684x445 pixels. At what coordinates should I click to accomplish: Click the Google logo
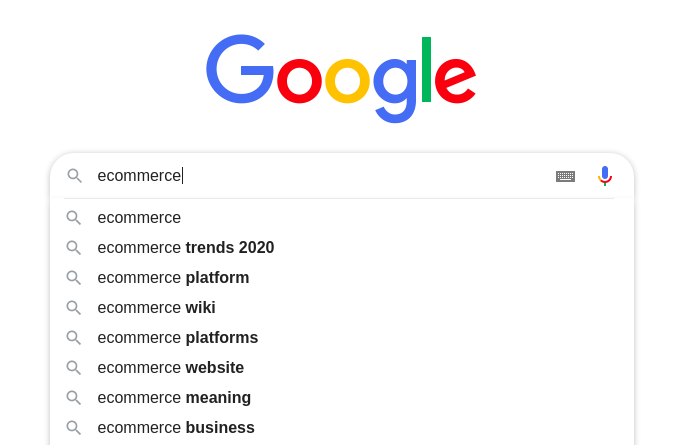pos(341,76)
